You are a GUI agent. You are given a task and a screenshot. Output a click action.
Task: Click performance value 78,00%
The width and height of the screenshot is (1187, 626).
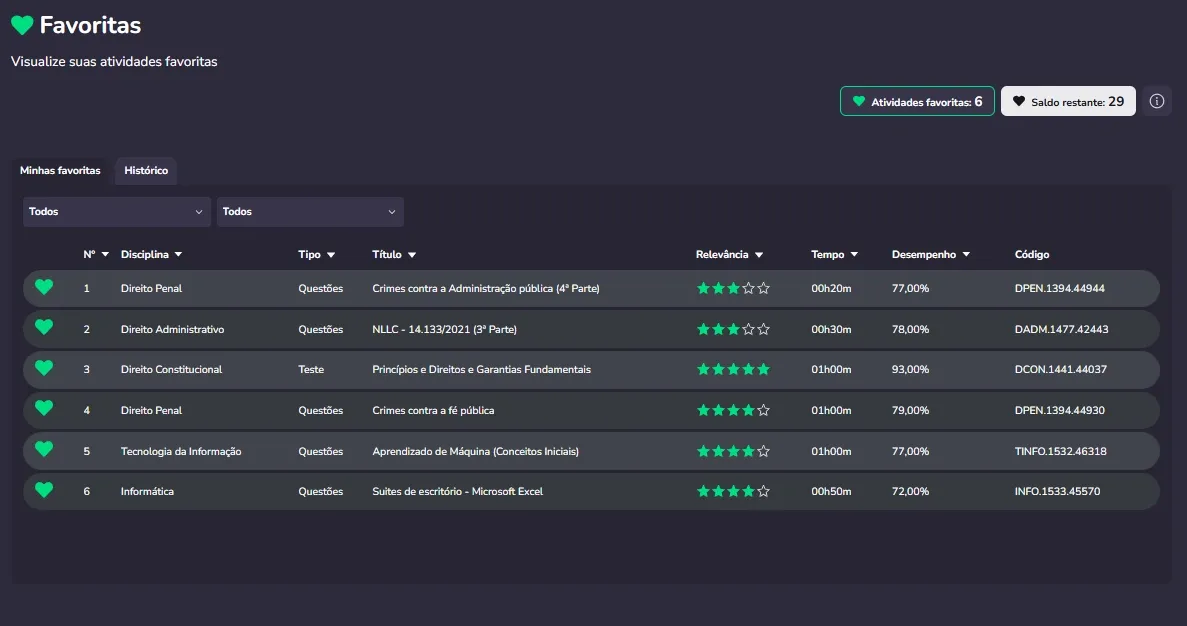coord(910,329)
